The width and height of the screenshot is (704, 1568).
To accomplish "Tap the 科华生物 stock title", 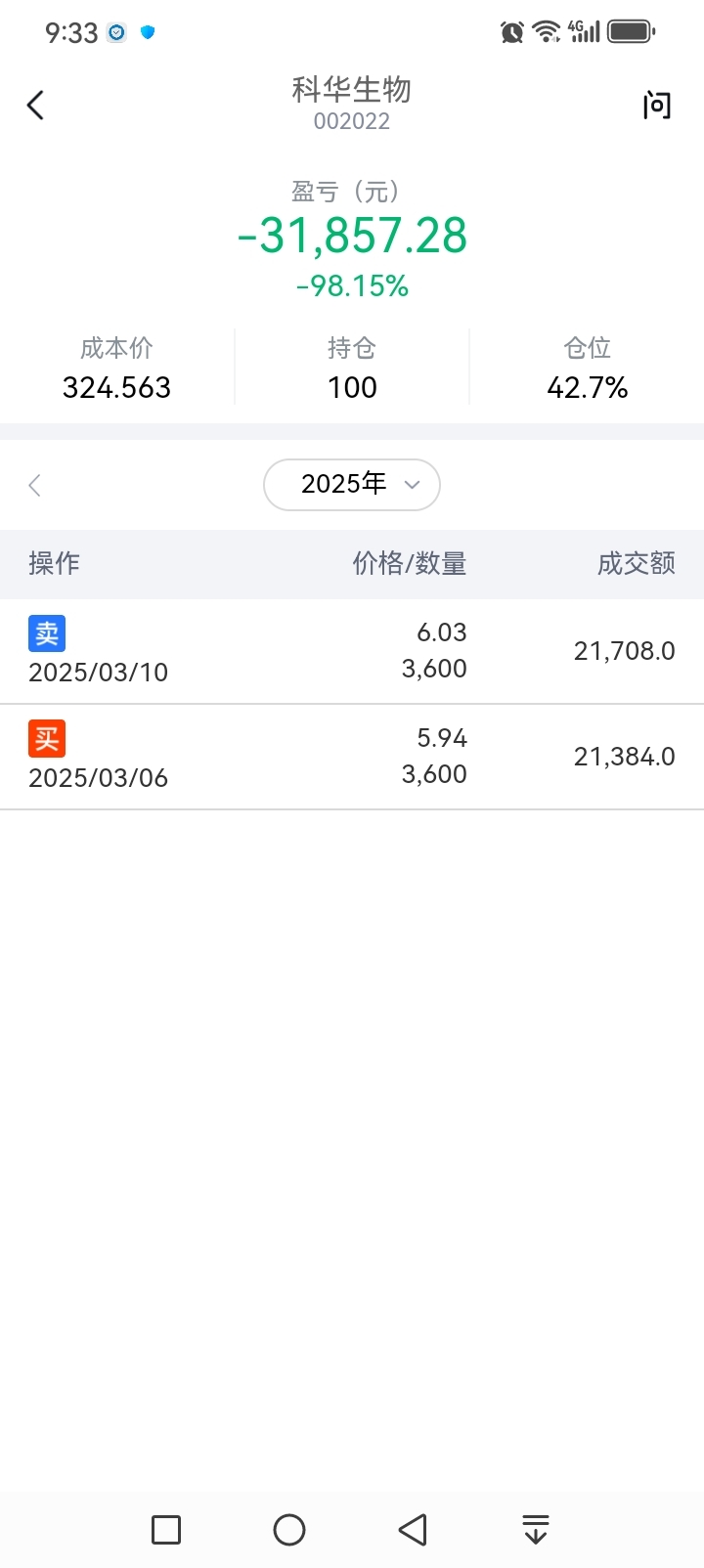I will (x=352, y=90).
